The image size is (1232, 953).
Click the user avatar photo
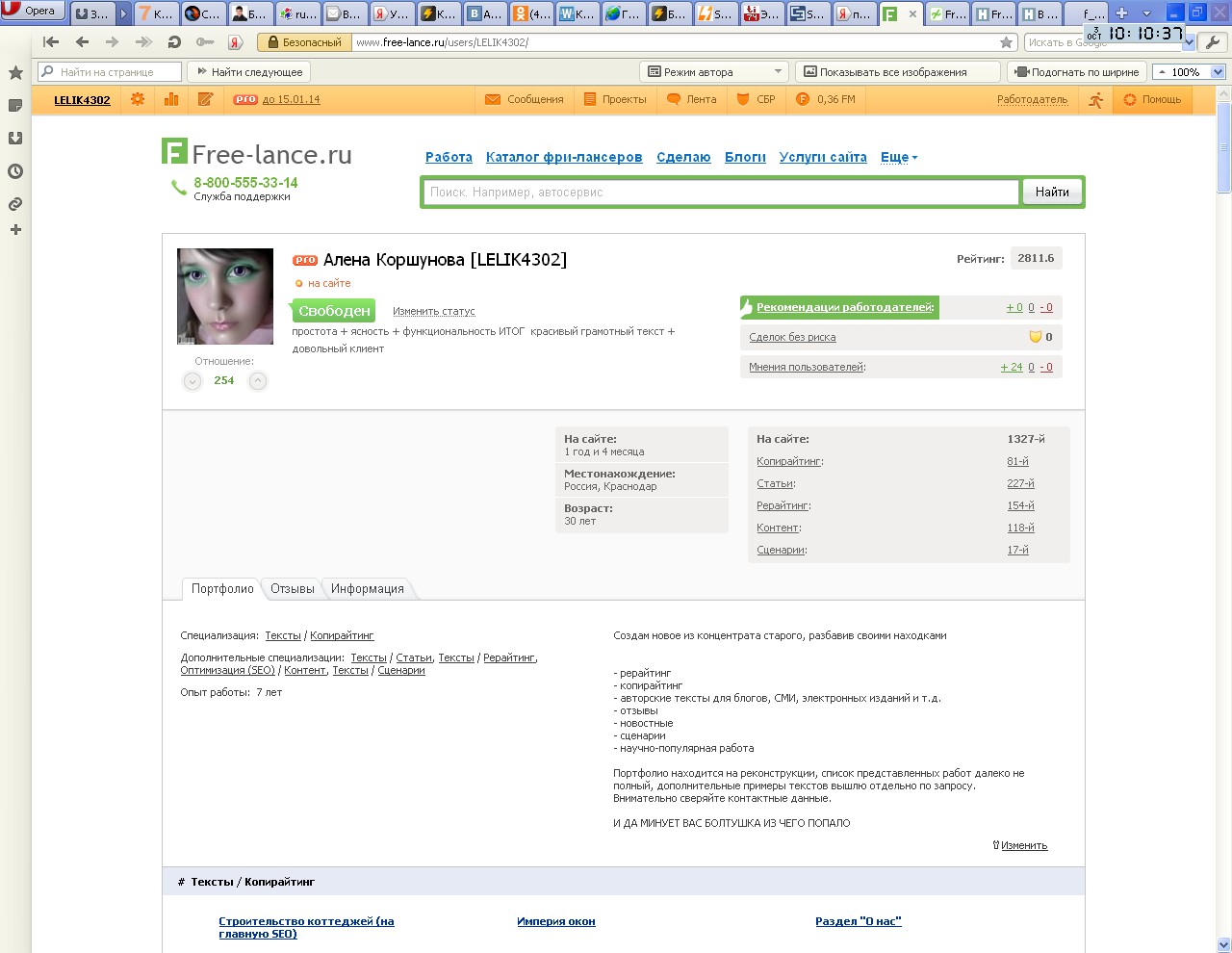click(x=225, y=296)
